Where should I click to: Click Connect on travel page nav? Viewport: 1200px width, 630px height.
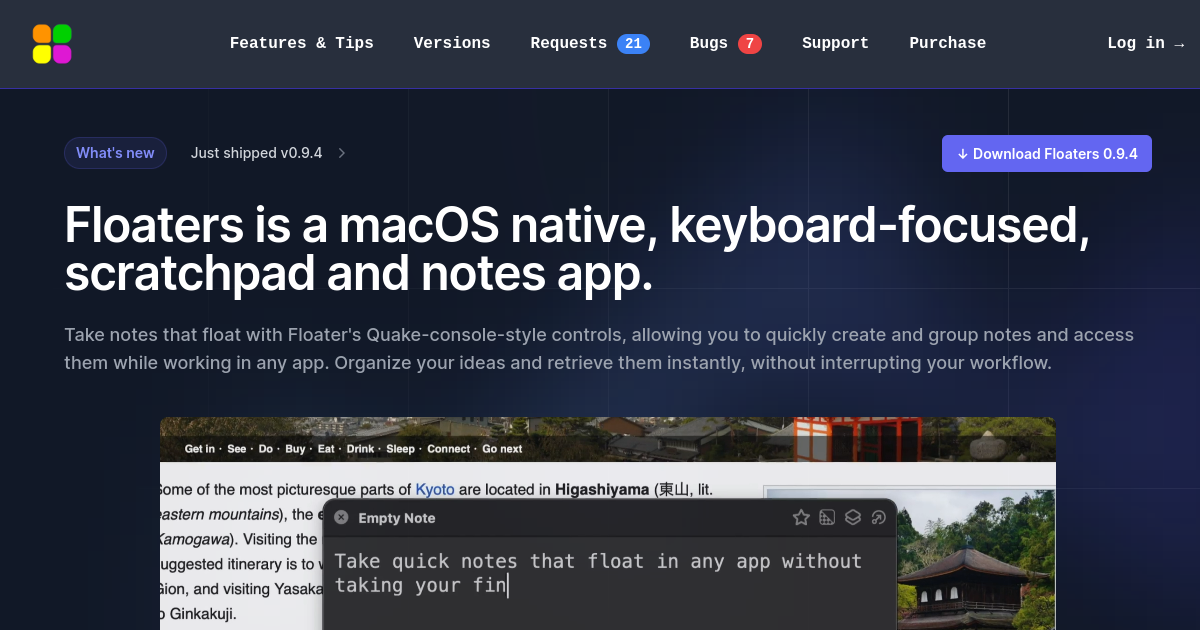(449, 449)
